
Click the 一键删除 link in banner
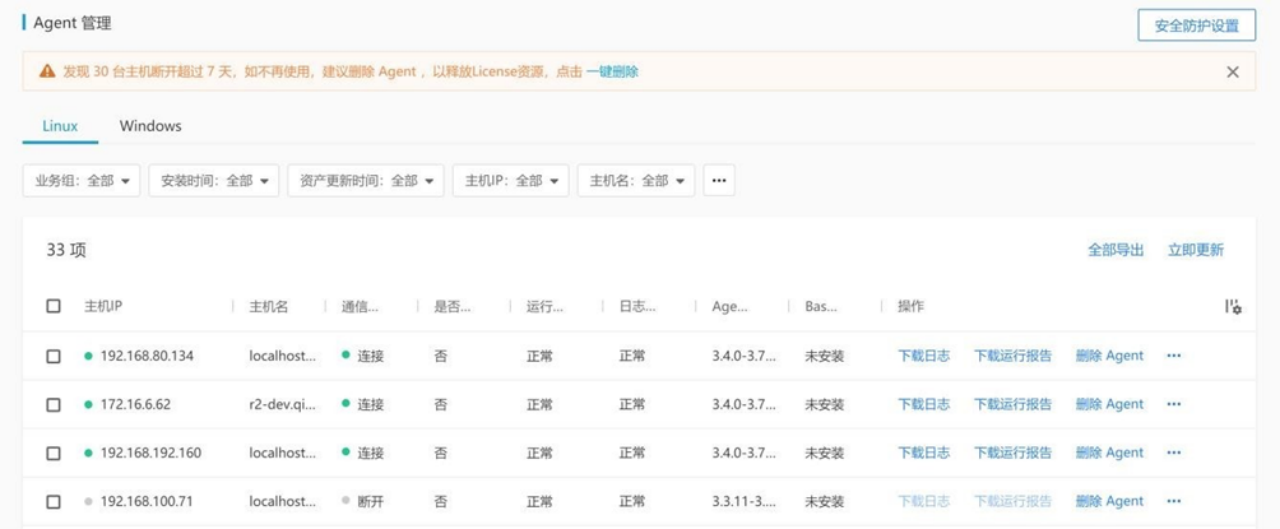[x=612, y=72]
